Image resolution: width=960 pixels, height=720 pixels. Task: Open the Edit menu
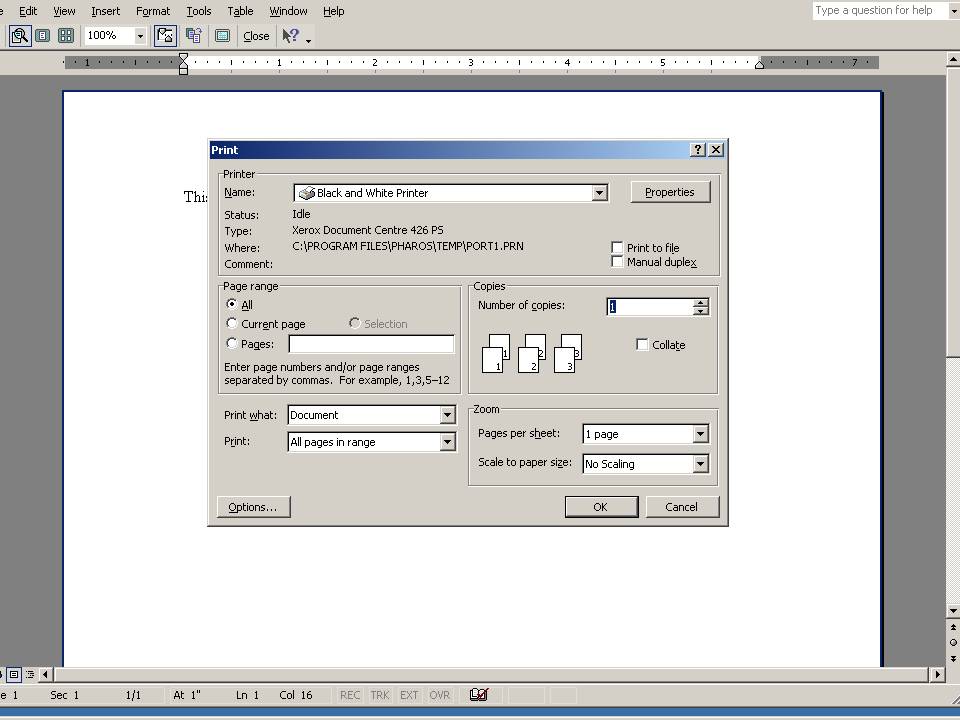pyautogui.click(x=28, y=11)
